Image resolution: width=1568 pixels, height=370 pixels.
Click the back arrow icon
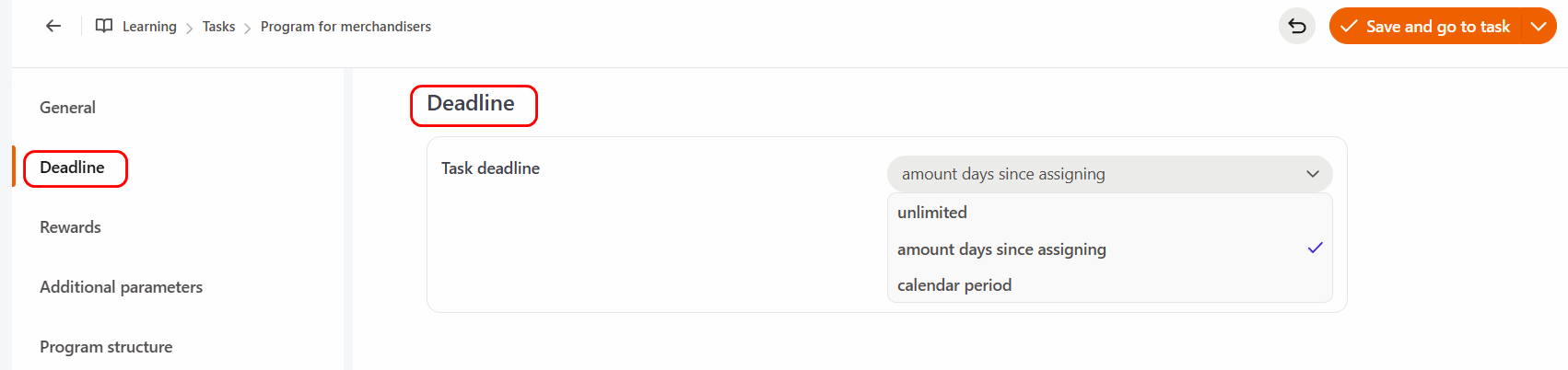(x=53, y=26)
